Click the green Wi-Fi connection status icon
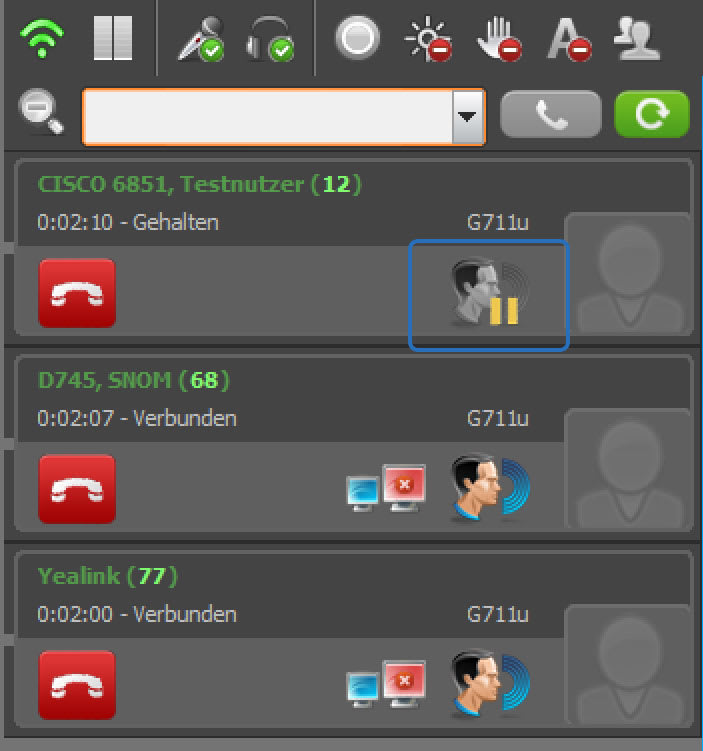The image size is (703, 751). coord(42,38)
